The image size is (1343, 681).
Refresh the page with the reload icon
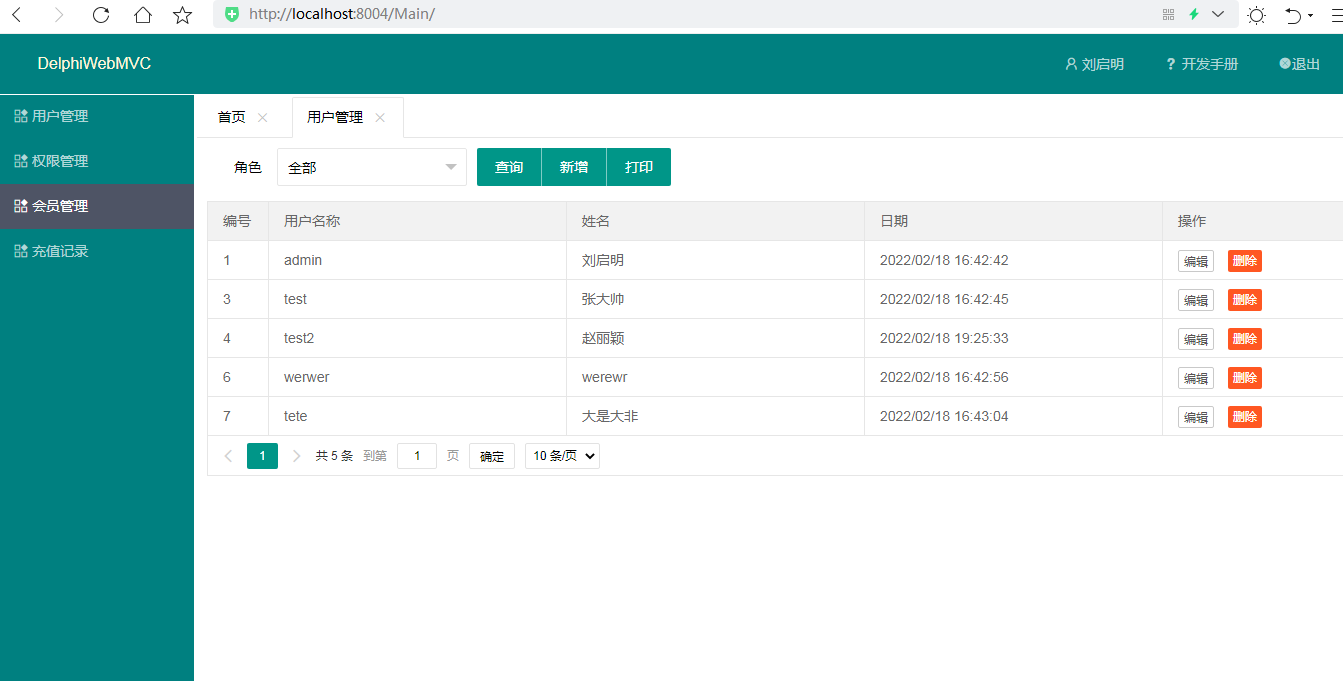click(x=100, y=15)
